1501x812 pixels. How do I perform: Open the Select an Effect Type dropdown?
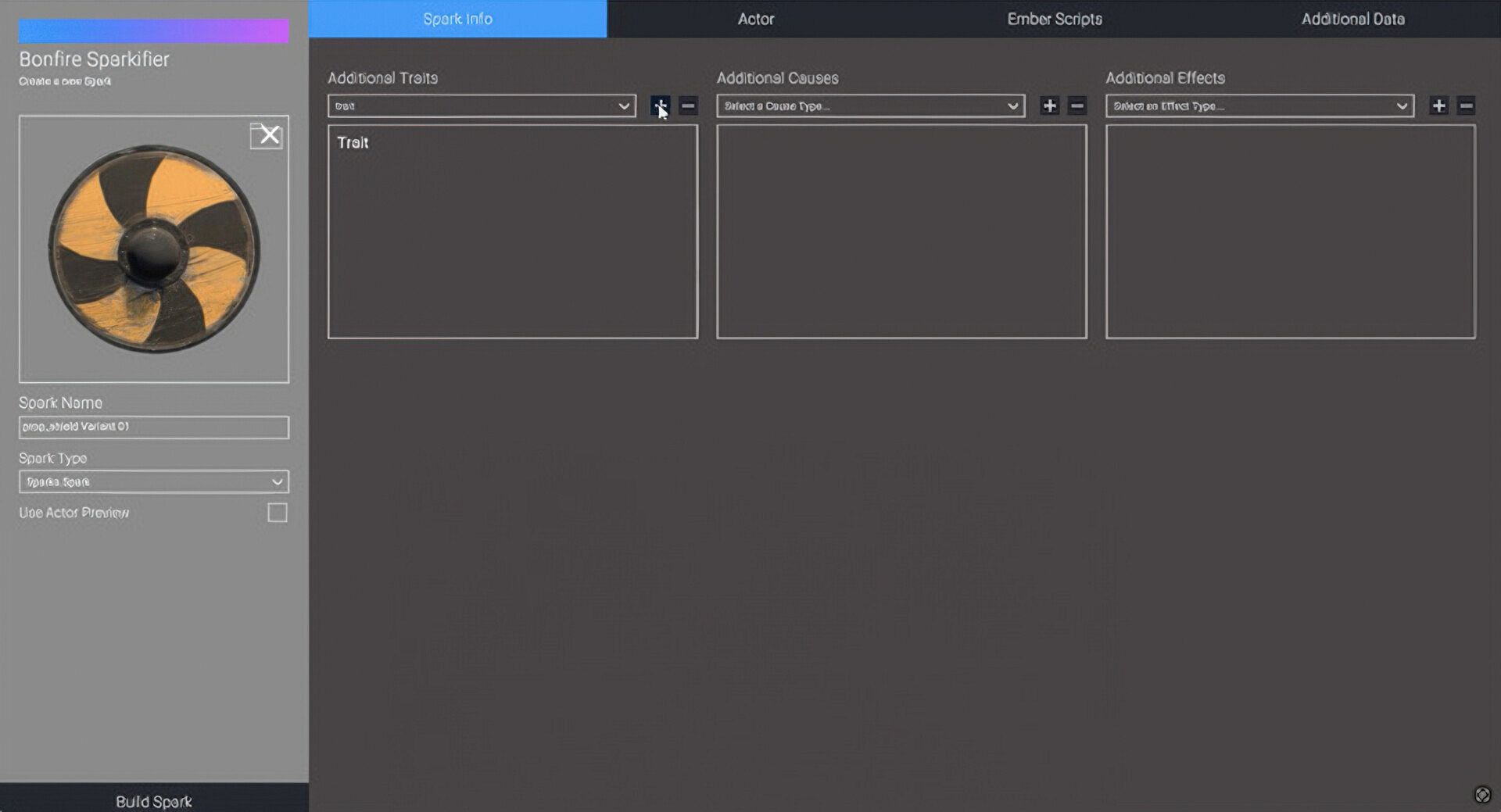(x=1259, y=106)
